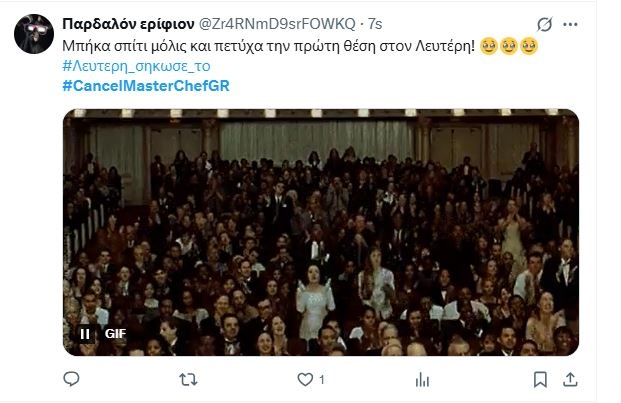Screen dimensions: 621x403
Task: Click the GIF label badge
Action: (115, 334)
